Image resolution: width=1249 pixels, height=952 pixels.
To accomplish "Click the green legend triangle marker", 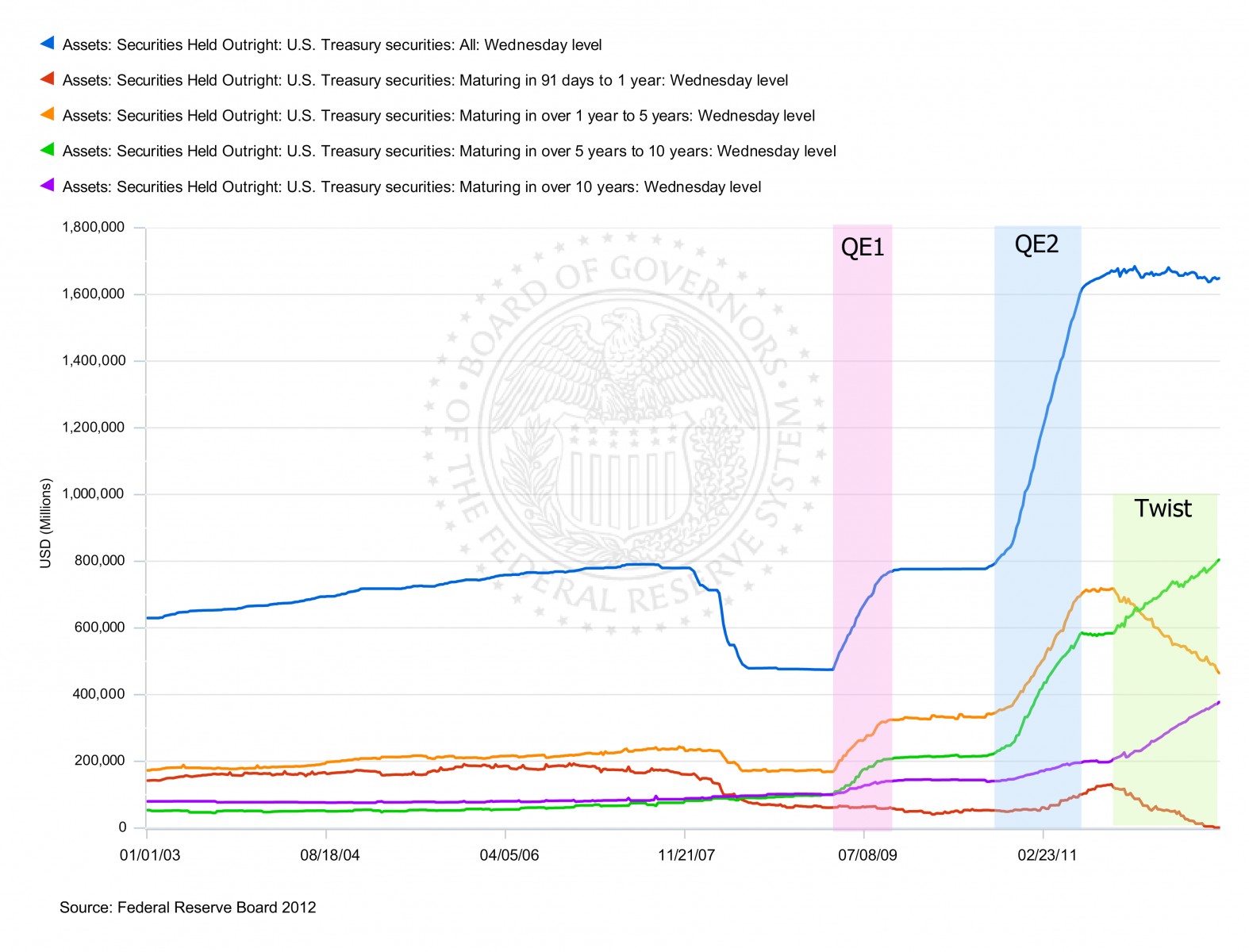I will tap(48, 150).
